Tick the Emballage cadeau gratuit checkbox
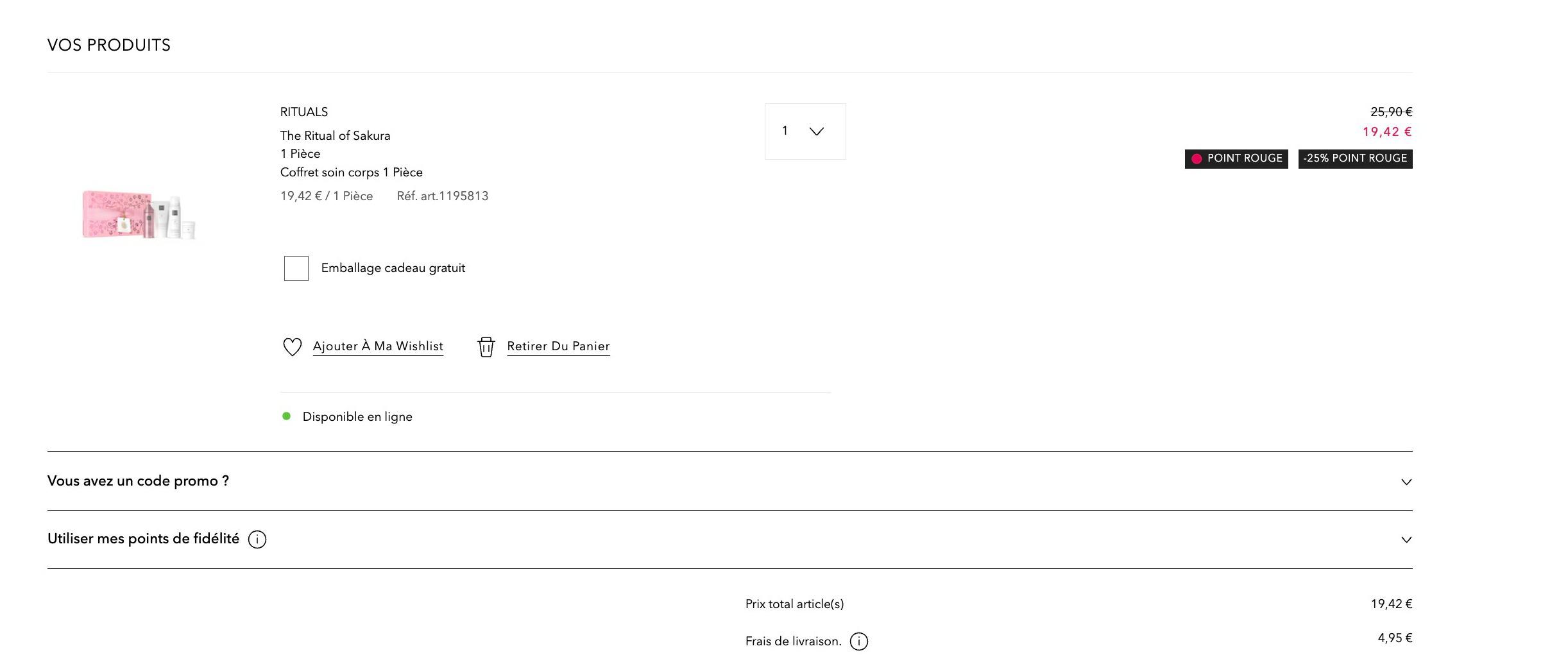The image size is (1568, 662). coord(296,268)
